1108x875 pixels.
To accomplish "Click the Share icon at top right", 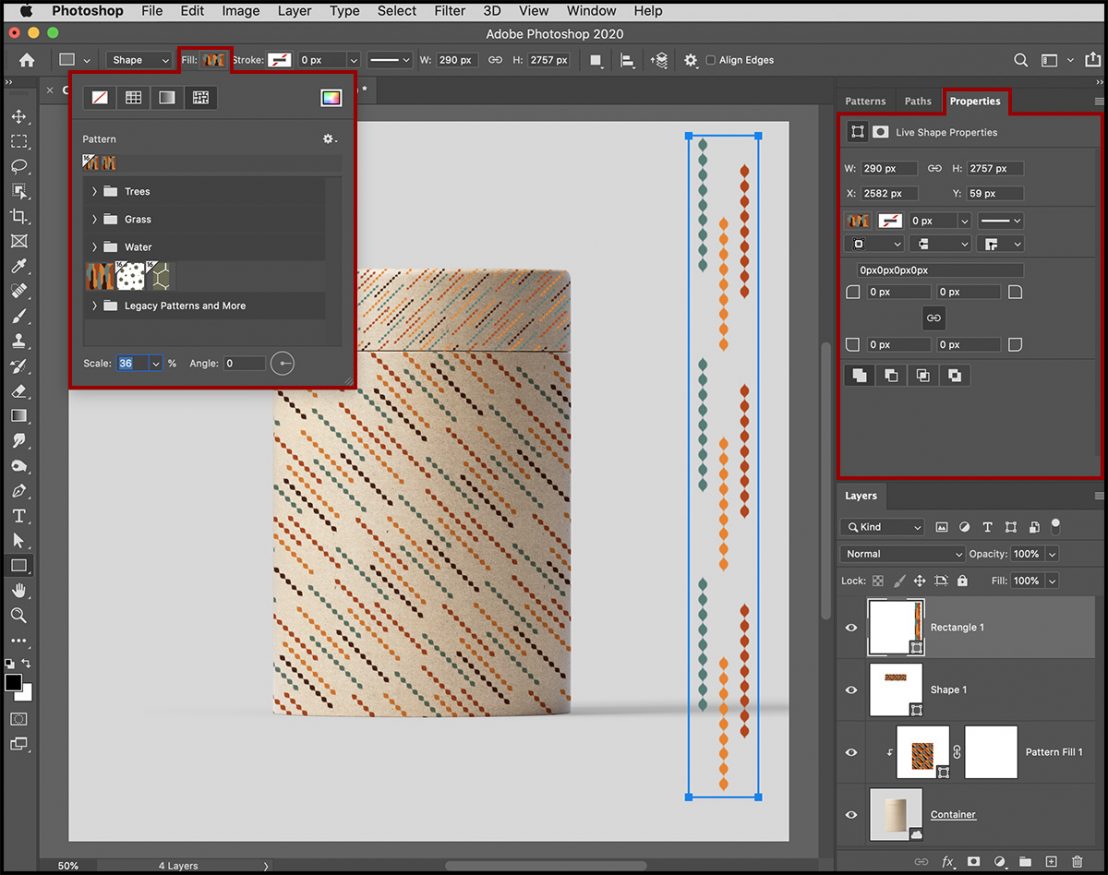I will 1092,59.
